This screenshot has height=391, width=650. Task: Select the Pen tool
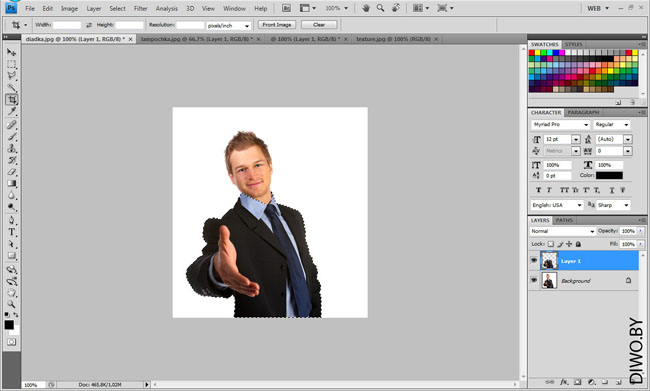(12, 220)
